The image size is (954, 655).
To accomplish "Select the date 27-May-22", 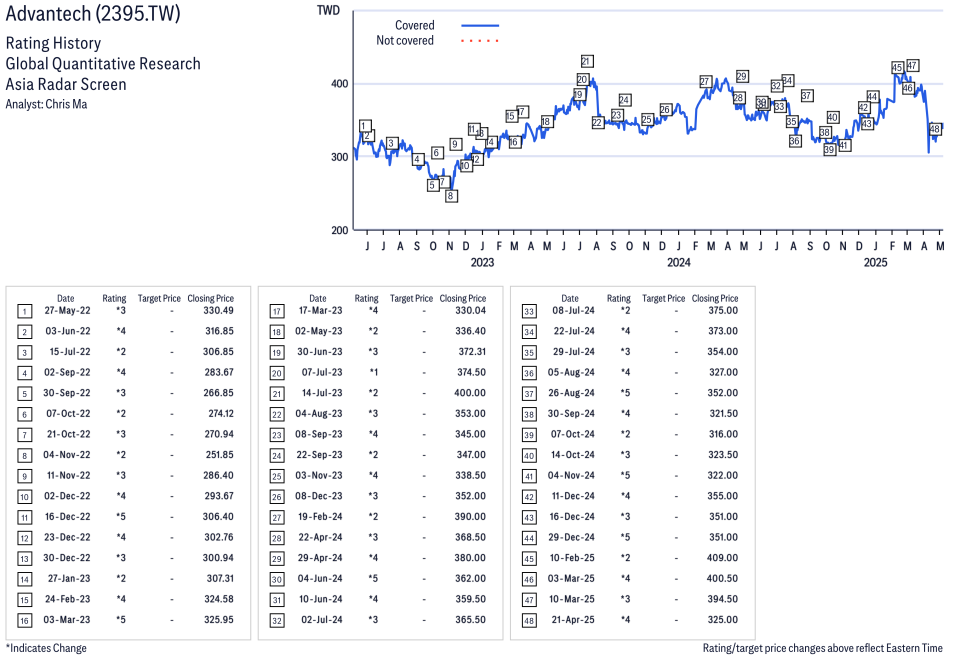I will click(68, 311).
